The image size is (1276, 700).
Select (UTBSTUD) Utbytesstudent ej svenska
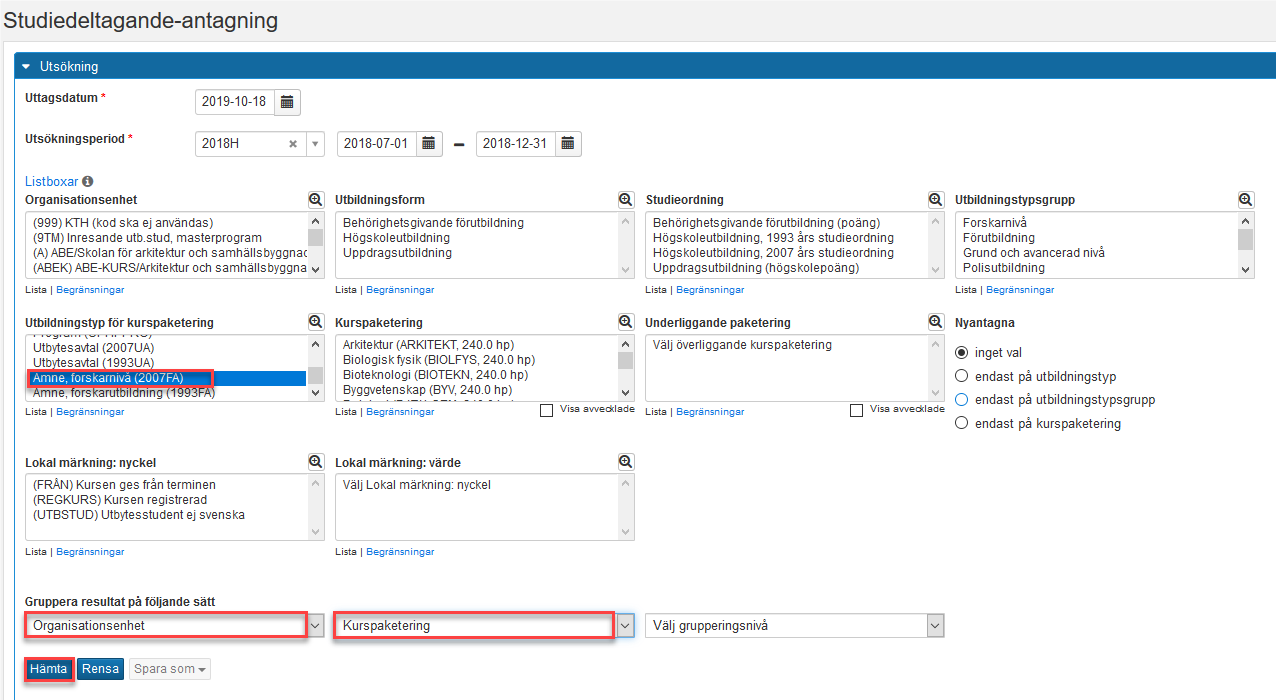pos(138,515)
